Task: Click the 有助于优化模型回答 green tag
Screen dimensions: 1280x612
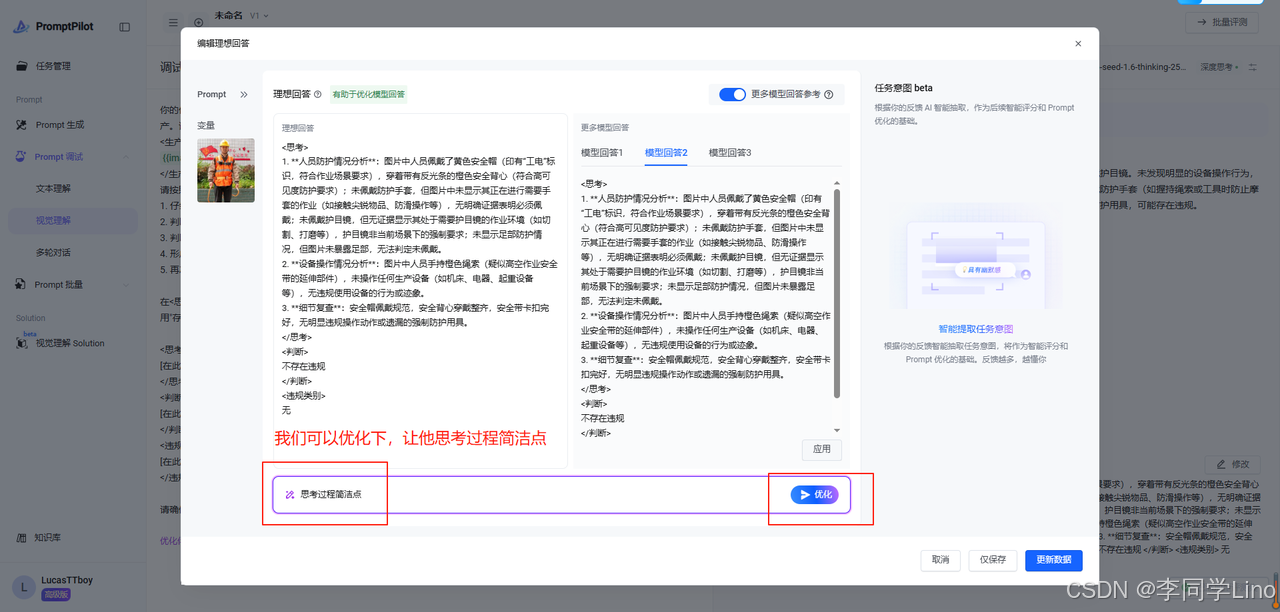Action: (x=368, y=94)
